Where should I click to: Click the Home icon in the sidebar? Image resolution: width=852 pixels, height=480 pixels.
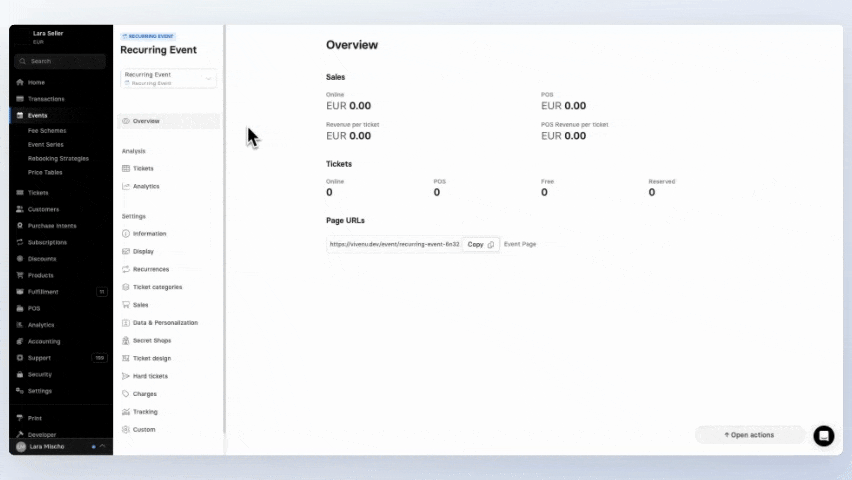click(x=20, y=82)
